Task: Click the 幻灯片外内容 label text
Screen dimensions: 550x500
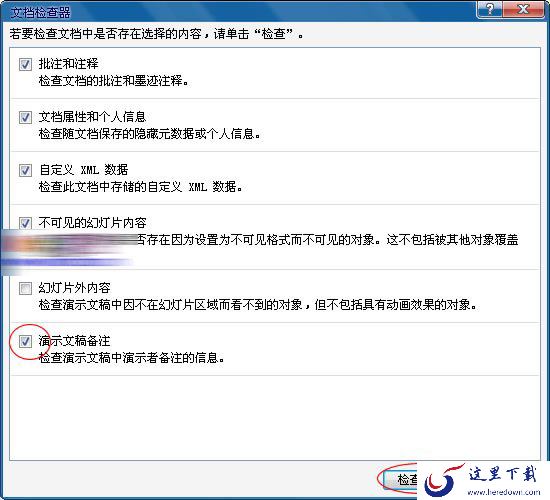Action: pos(74,288)
